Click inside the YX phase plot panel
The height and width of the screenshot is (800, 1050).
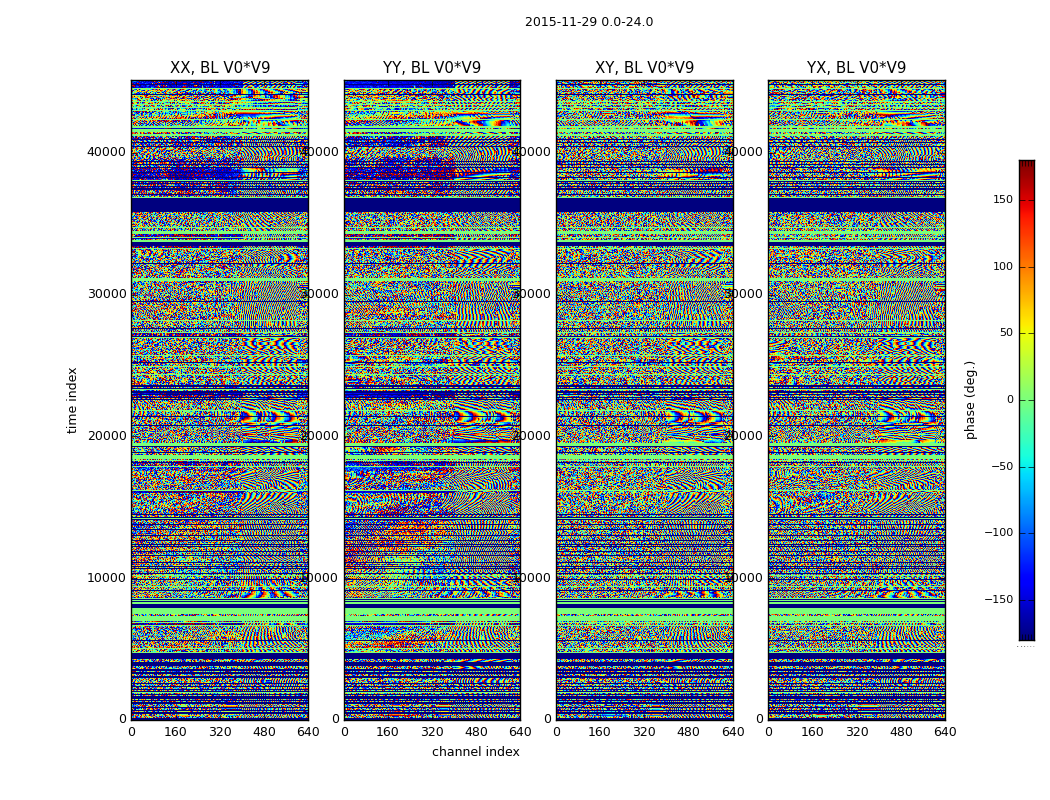pyautogui.click(x=856, y=400)
